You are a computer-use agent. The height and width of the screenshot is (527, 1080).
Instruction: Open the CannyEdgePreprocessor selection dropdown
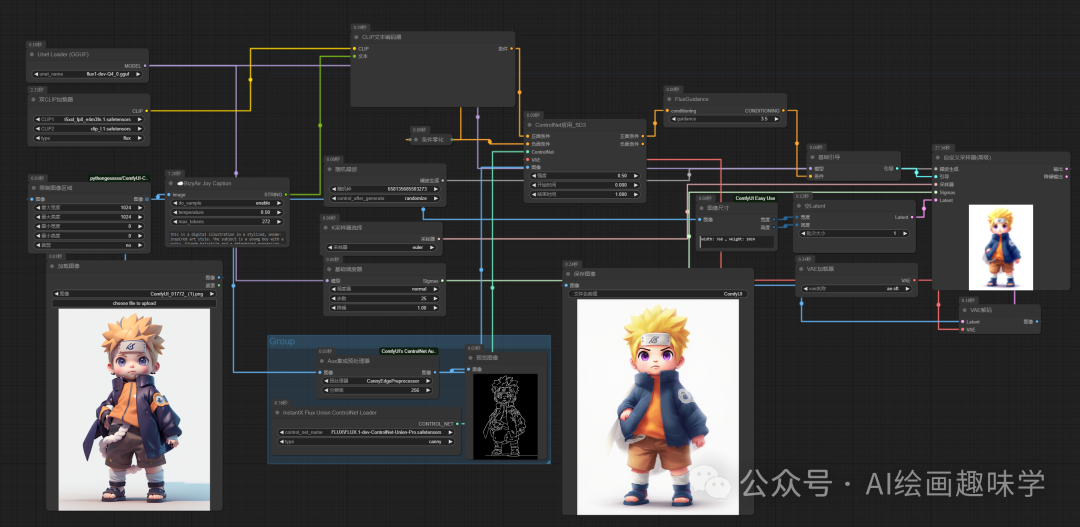coord(378,380)
